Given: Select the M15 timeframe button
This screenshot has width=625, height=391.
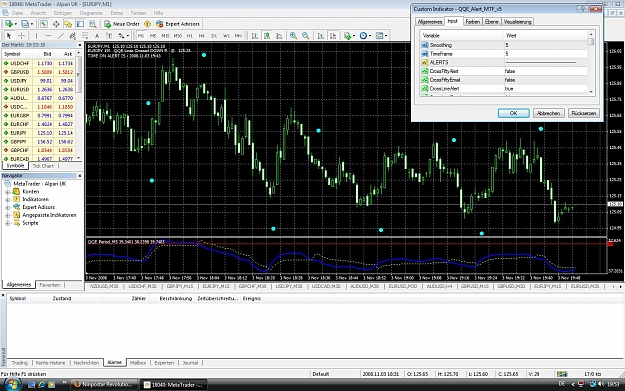Looking at the screenshot, I should coord(165,36).
